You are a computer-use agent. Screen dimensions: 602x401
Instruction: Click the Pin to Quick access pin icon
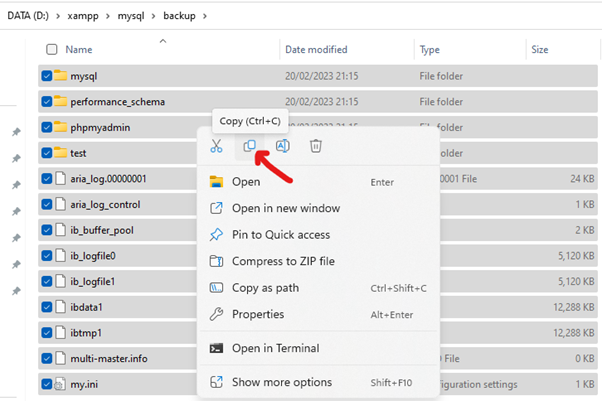coord(215,235)
